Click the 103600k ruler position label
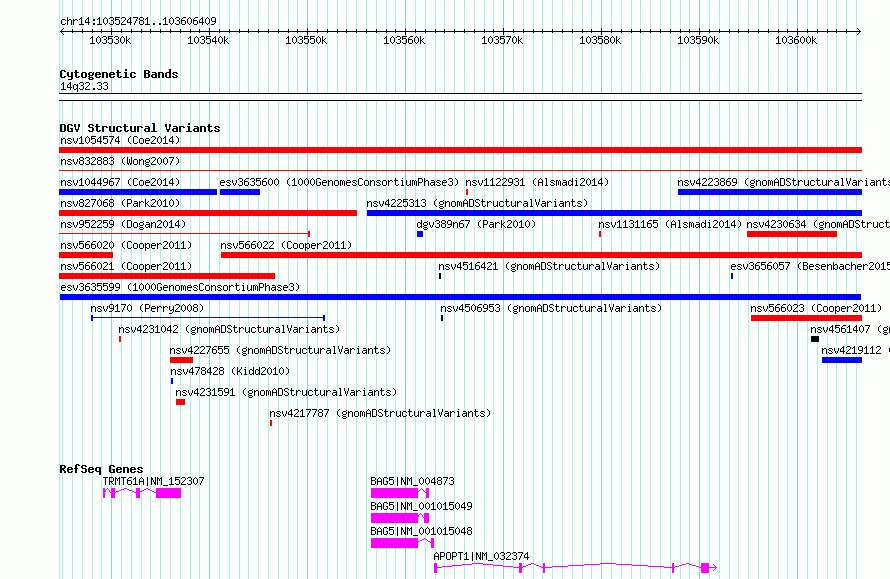This screenshot has height=579, width=890. click(796, 40)
